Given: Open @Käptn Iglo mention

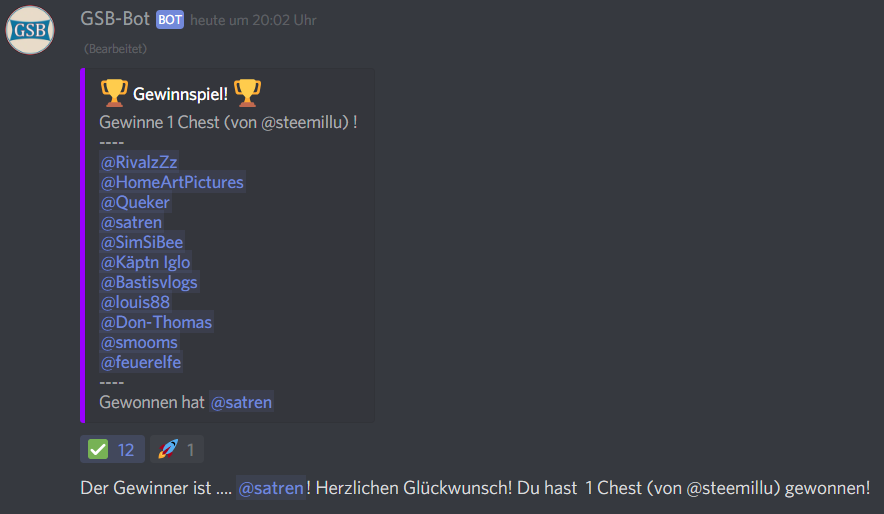Looking at the screenshot, I should point(145,262).
